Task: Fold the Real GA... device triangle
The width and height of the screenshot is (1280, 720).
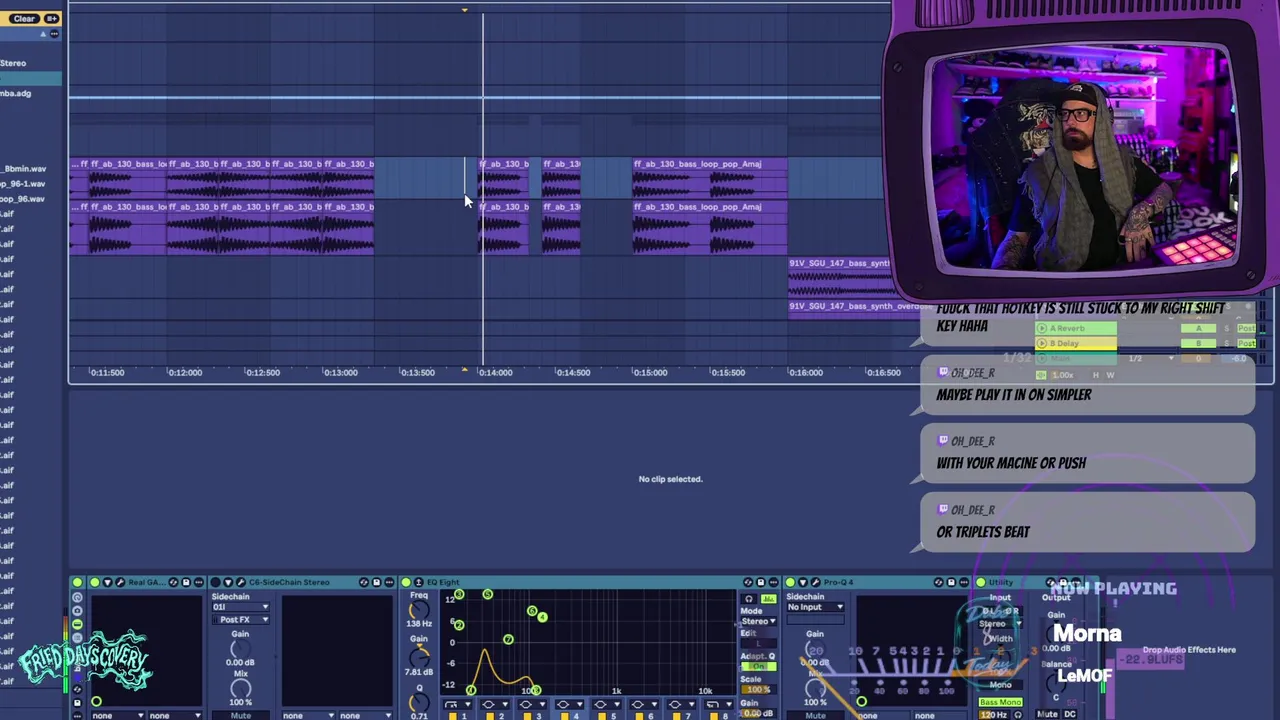Action: tap(108, 582)
